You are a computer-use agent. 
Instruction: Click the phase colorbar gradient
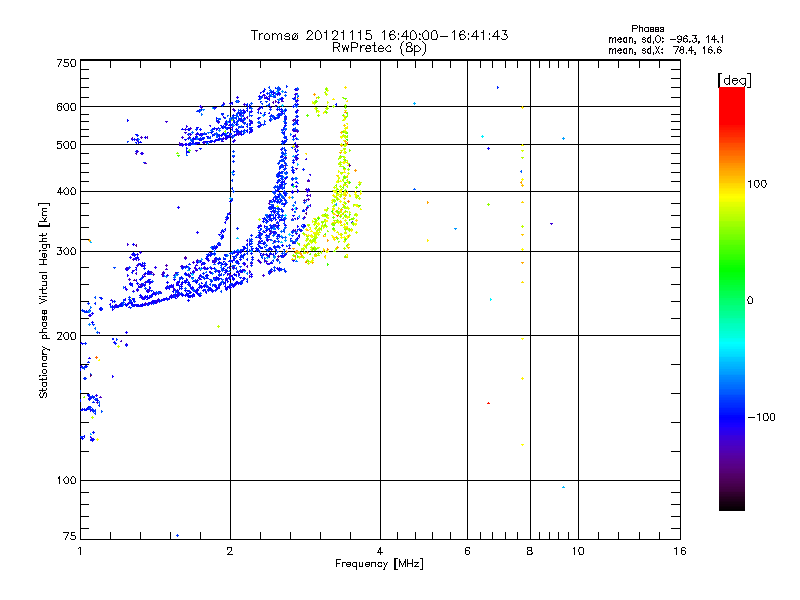coord(732,299)
